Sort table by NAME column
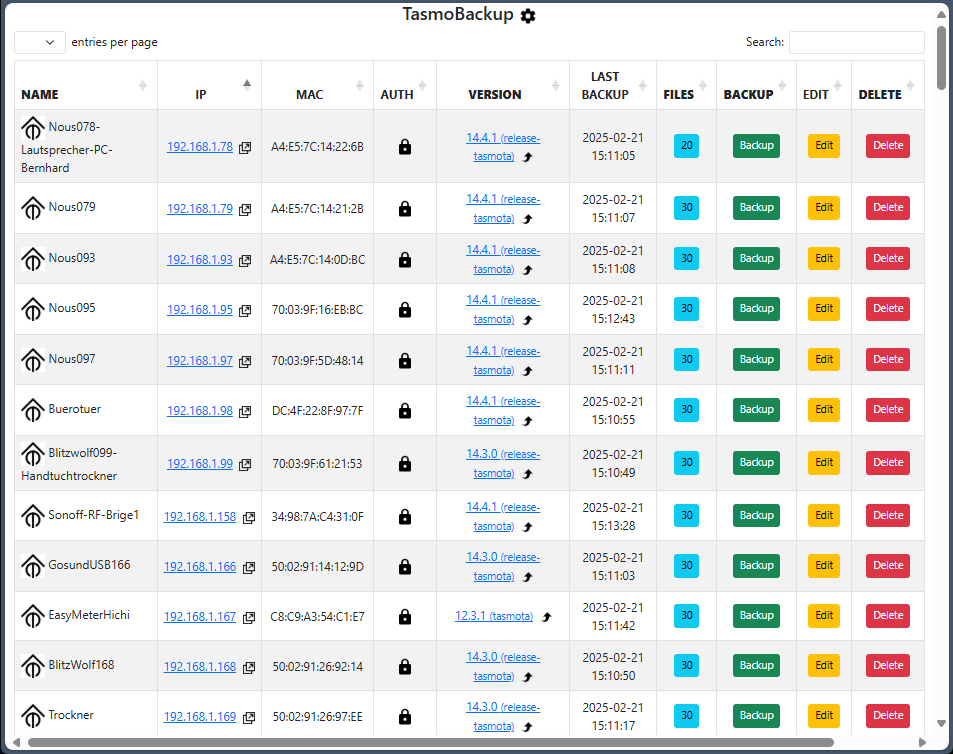The height and width of the screenshot is (754, 953). (86, 85)
